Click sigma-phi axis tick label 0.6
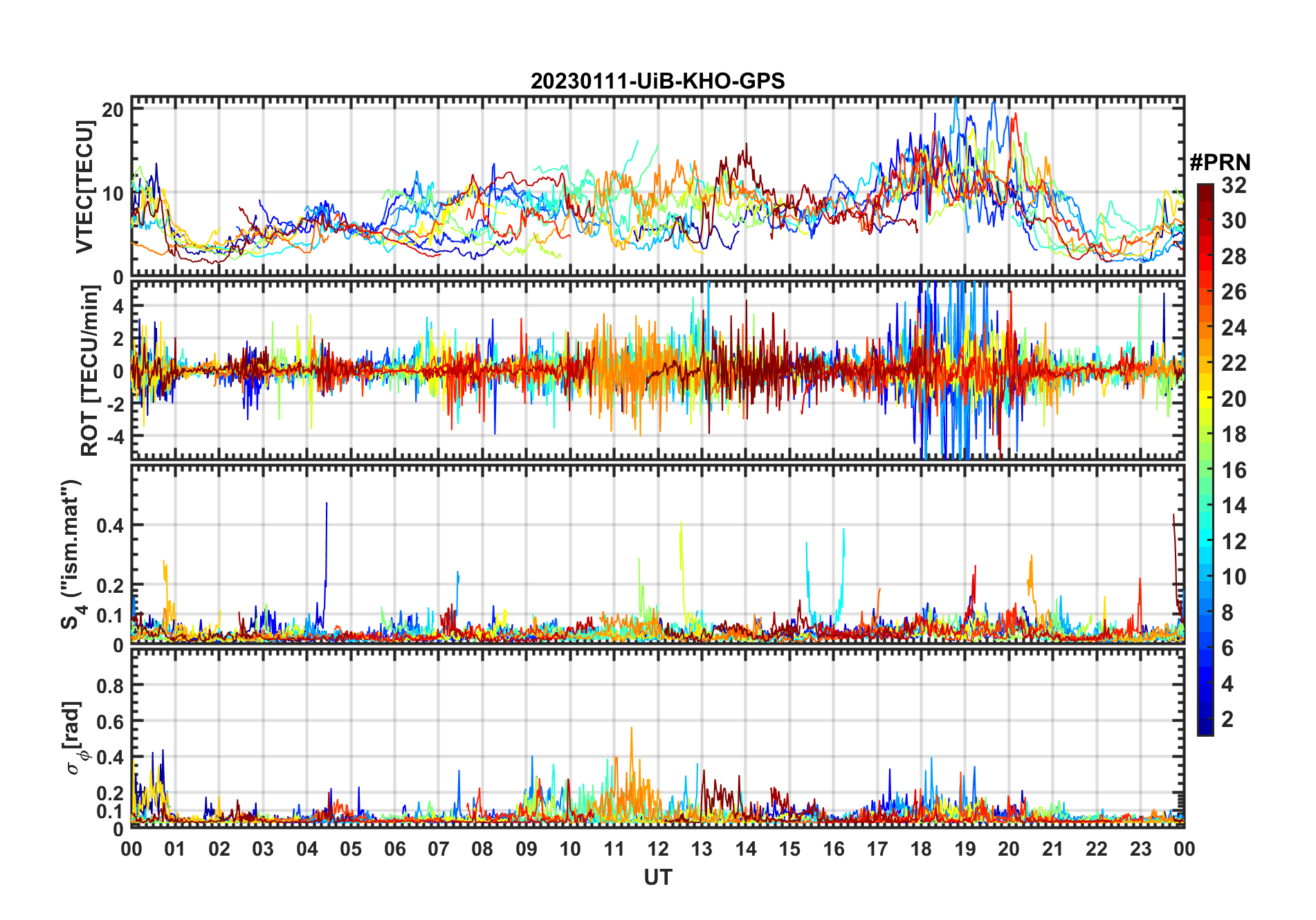 click(111, 721)
